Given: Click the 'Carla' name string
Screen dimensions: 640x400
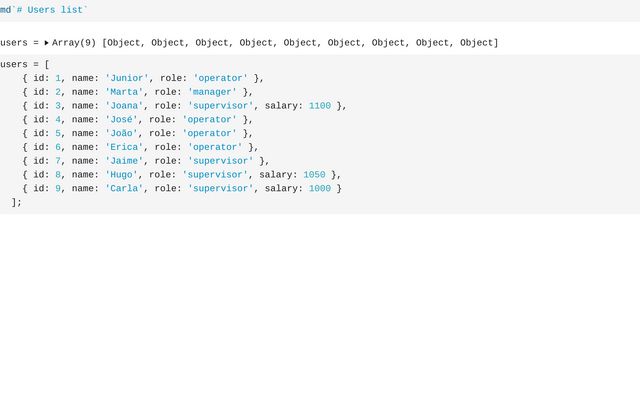Looking at the screenshot, I should [124, 188].
